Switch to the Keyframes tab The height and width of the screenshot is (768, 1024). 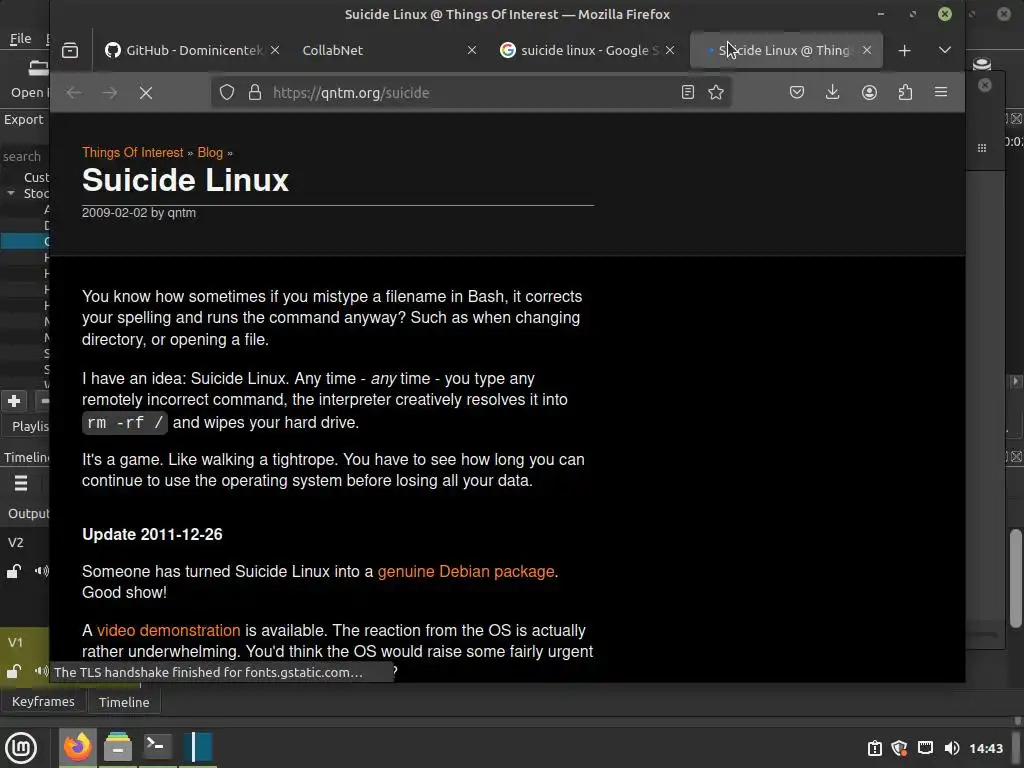pos(43,701)
